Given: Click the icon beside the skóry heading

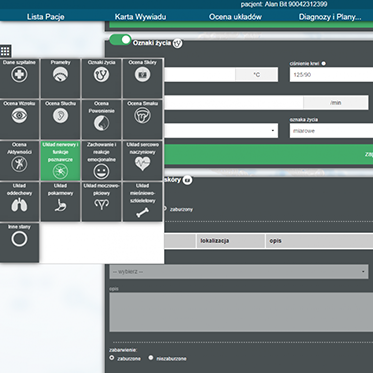Looking at the screenshot, I should click(188, 180).
